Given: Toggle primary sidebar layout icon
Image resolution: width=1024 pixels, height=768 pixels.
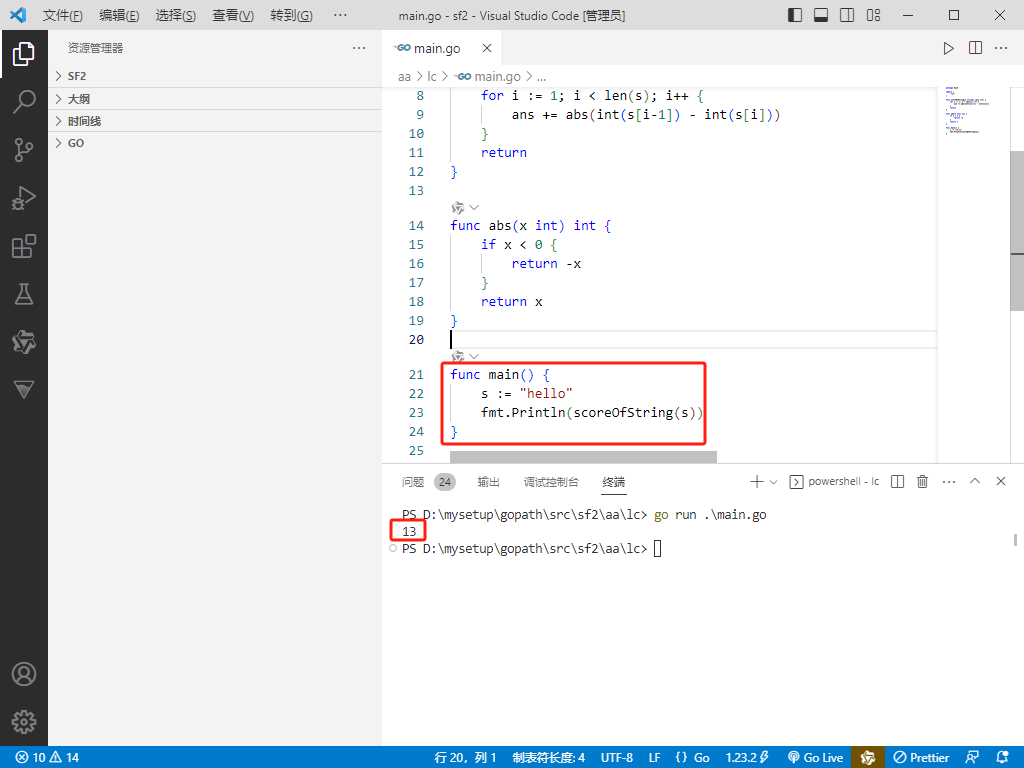Looking at the screenshot, I should coord(795,15).
